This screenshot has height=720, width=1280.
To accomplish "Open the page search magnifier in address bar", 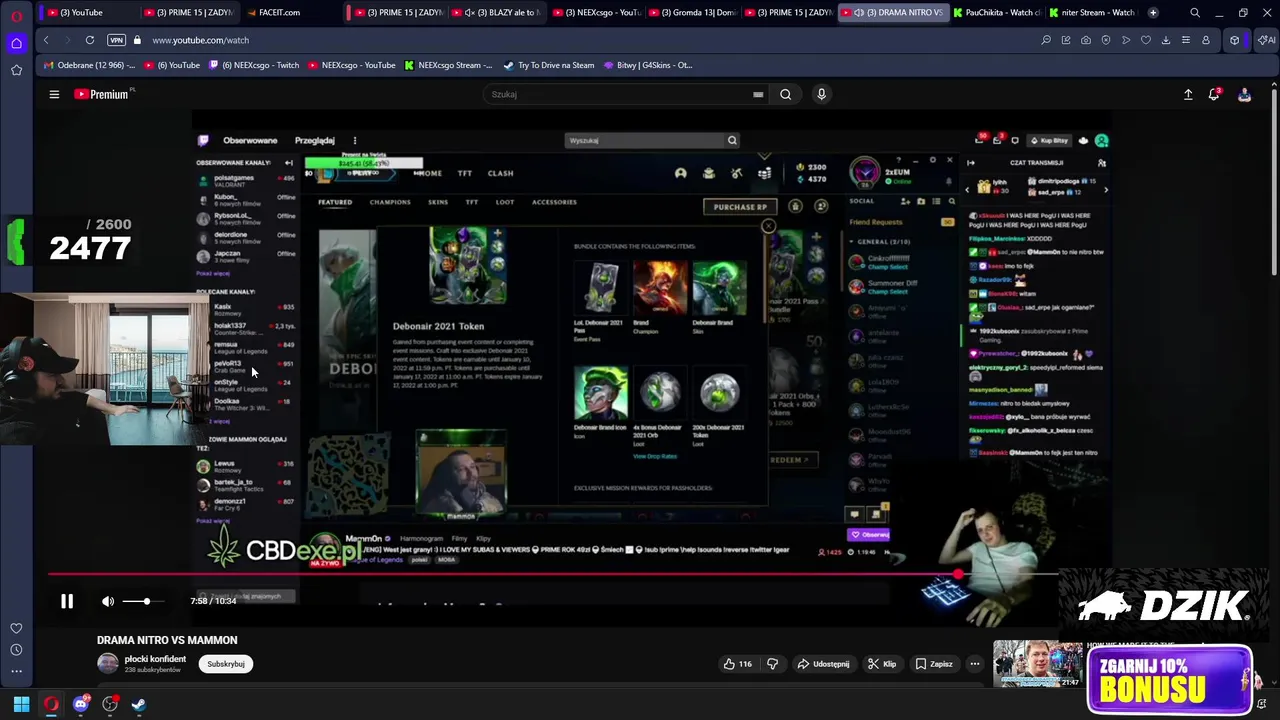I will [1046, 40].
